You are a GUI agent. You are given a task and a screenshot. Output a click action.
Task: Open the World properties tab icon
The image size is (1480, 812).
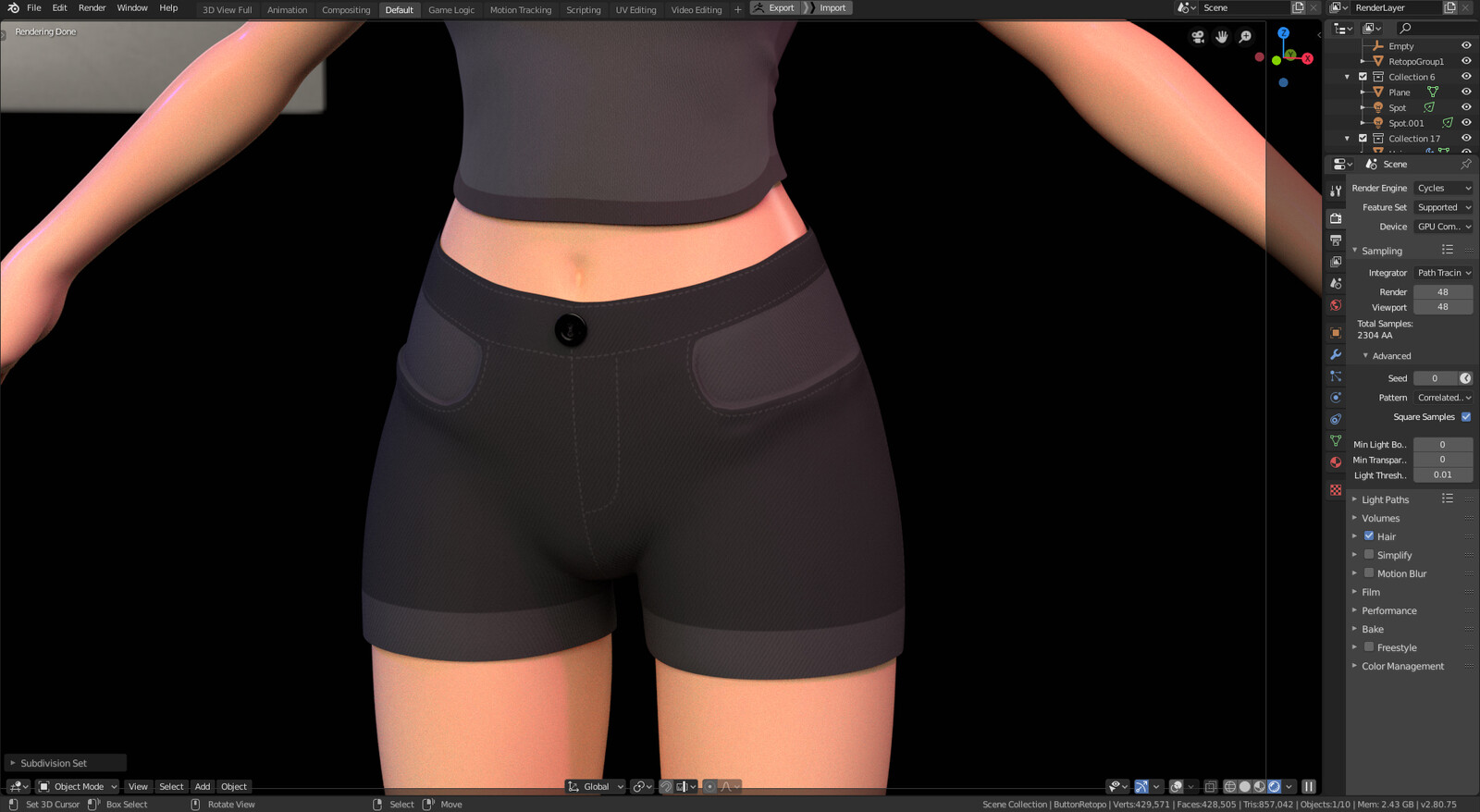(x=1336, y=305)
